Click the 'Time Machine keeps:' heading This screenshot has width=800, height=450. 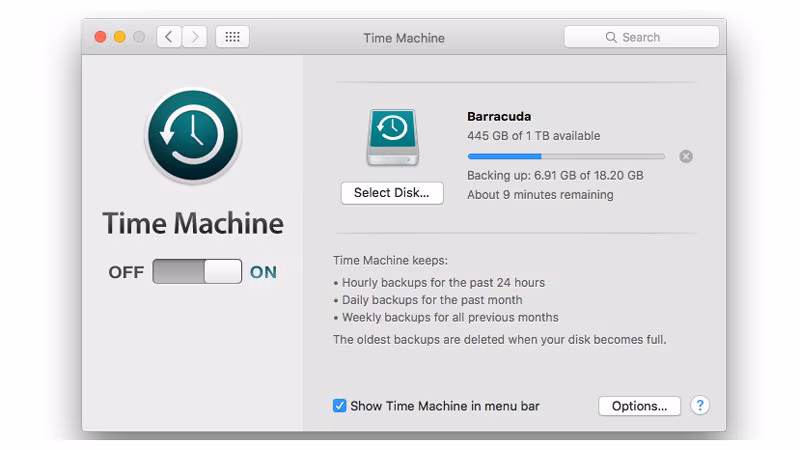390,260
